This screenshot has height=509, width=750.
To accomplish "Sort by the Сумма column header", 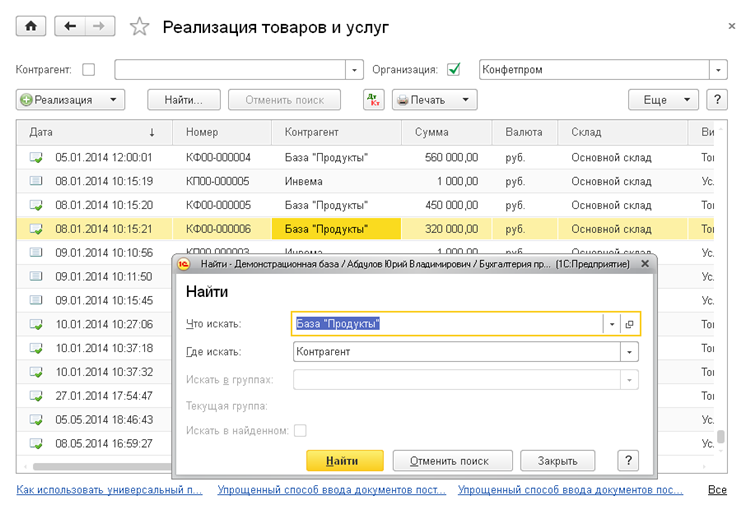I will (447, 133).
